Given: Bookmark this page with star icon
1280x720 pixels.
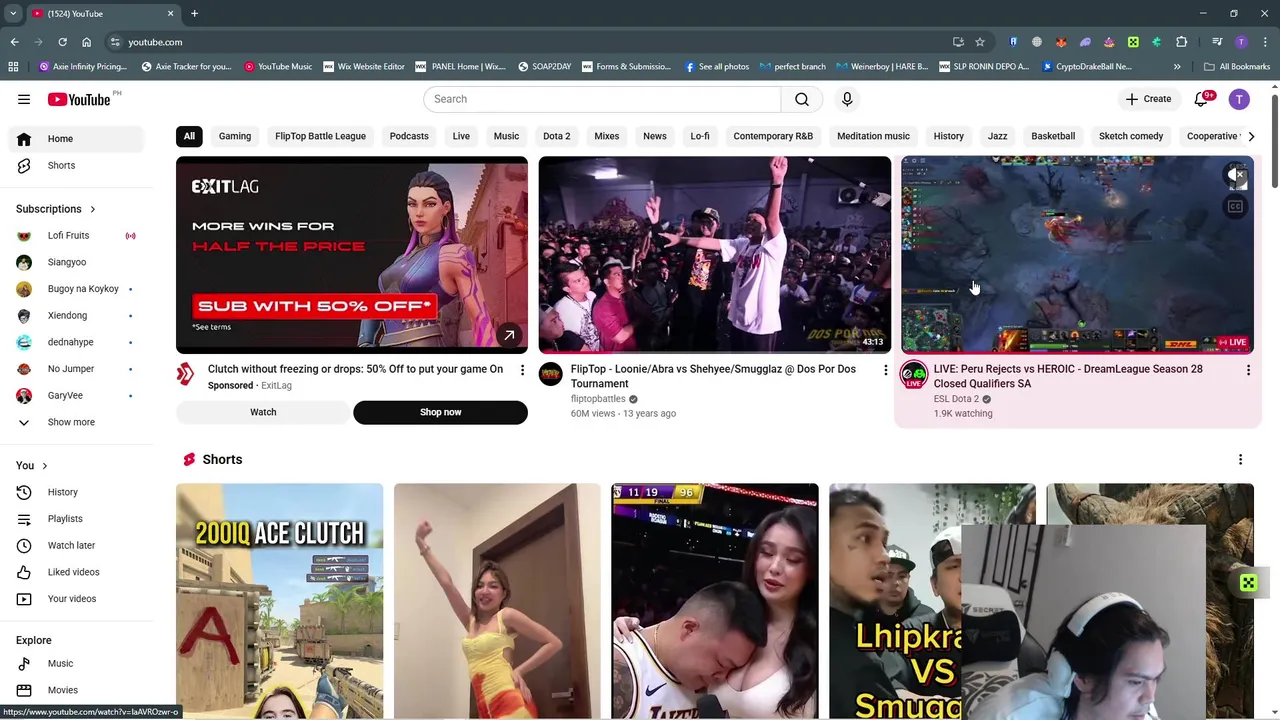Looking at the screenshot, I should pyautogui.click(x=980, y=42).
